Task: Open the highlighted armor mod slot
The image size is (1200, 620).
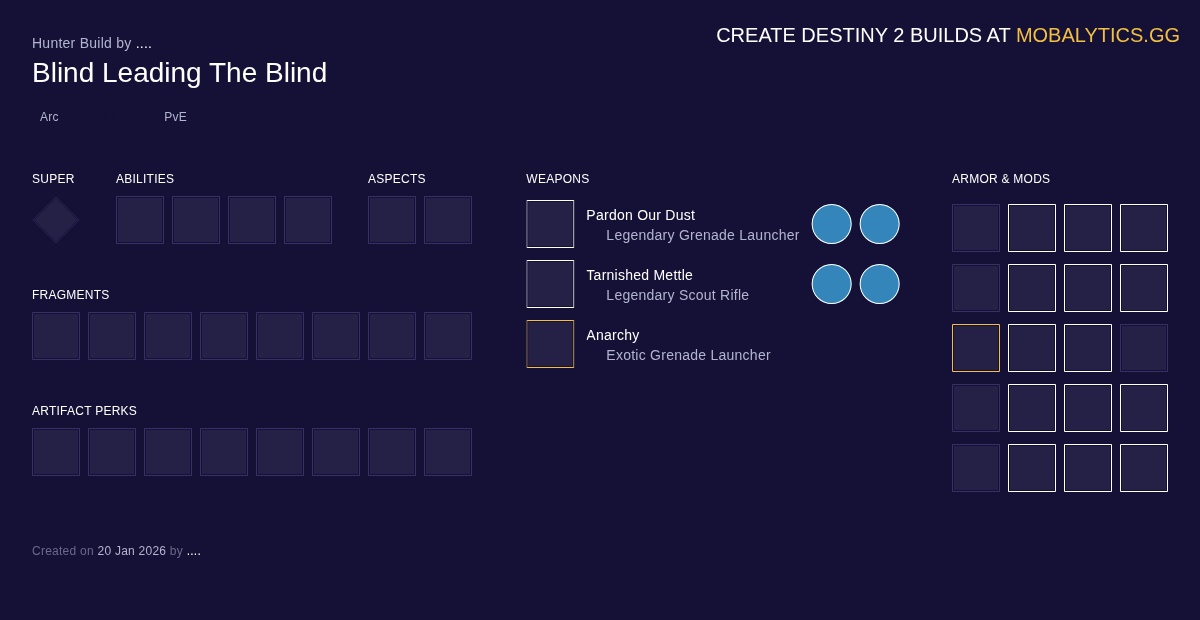Action: pos(976,348)
